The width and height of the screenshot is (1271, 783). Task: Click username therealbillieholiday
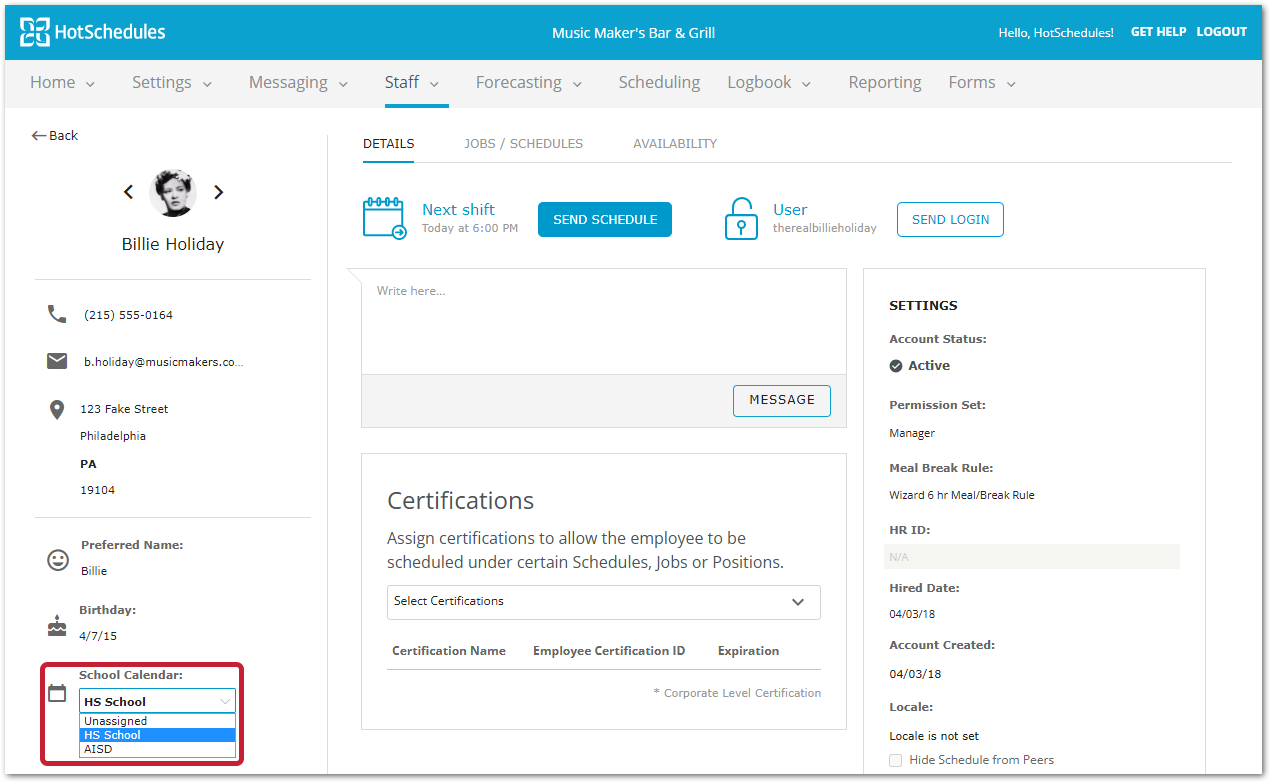[825, 228]
